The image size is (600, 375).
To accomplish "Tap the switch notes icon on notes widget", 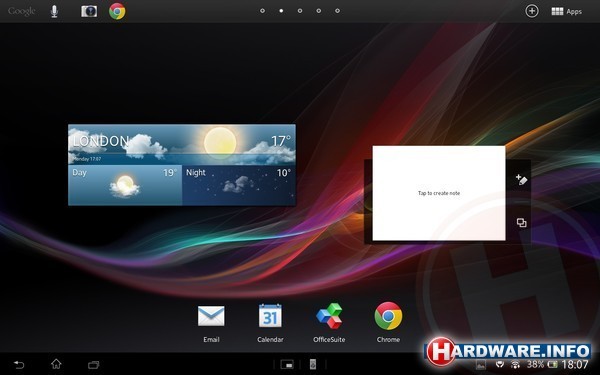I will (x=521, y=222).
